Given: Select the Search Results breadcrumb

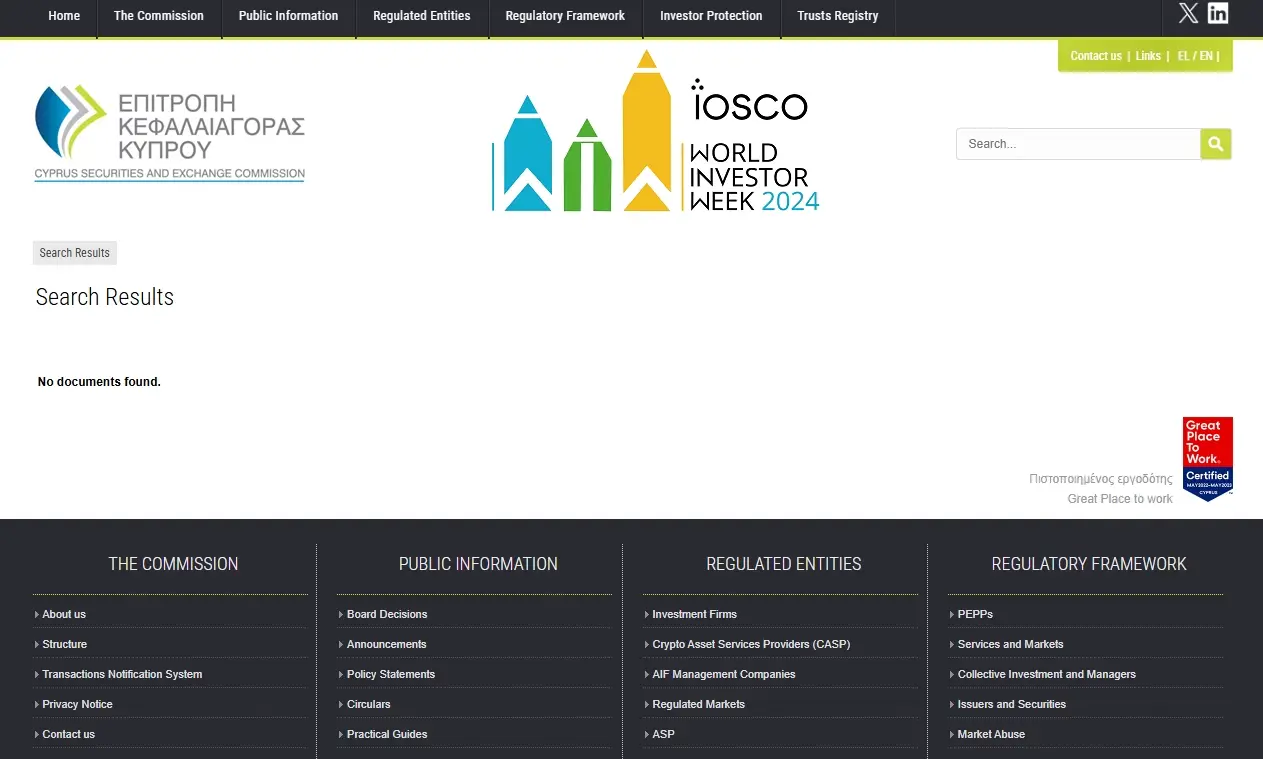Looking at the screenshot, I should click(x=74, y=253).
